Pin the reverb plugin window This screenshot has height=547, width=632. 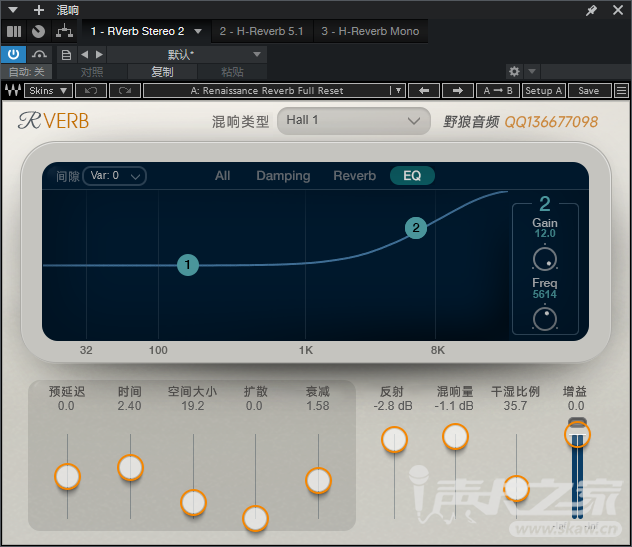coord(591,10)
